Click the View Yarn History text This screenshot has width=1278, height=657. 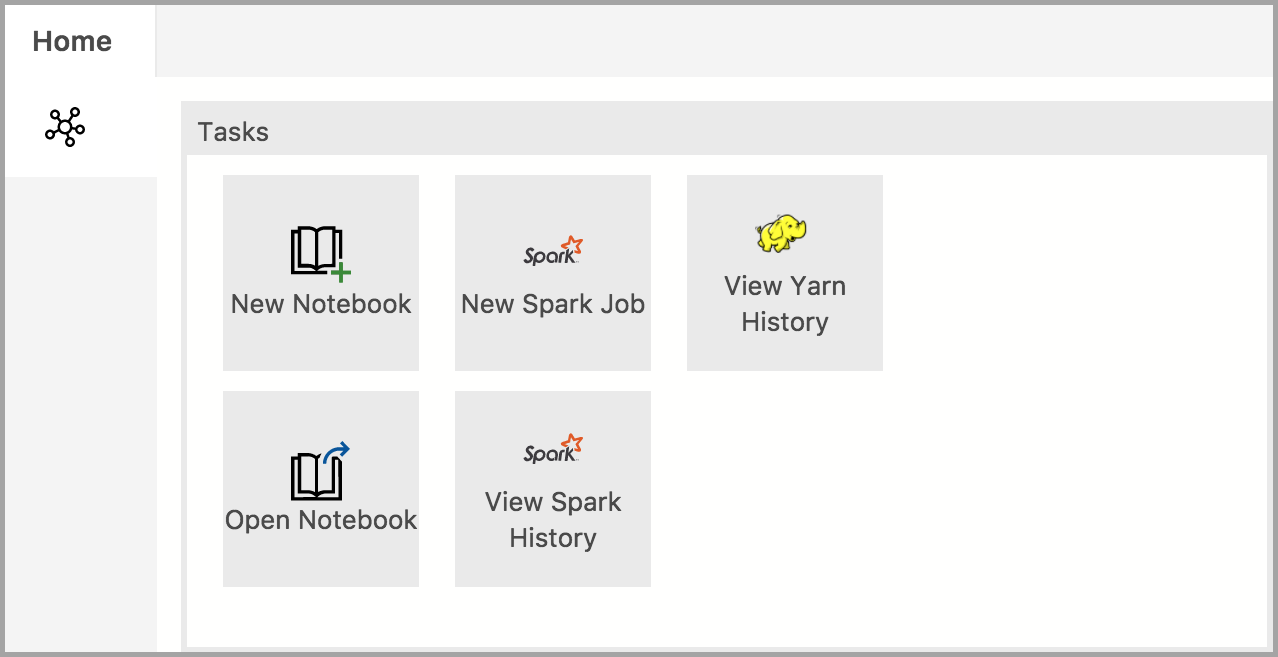tap(785, 304)
